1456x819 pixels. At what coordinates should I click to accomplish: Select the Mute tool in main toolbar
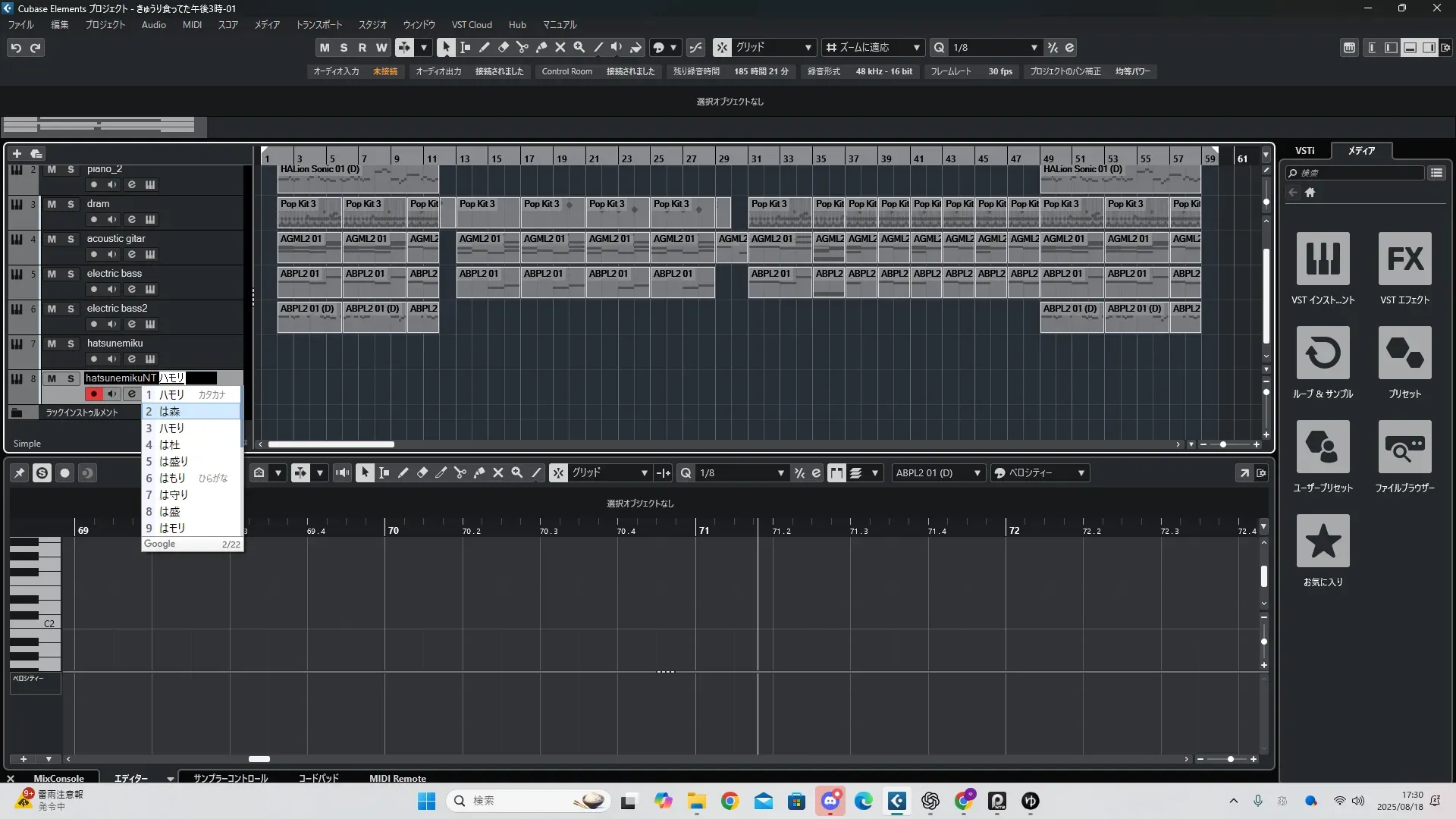pyautogui.click(x=560, y=48)
